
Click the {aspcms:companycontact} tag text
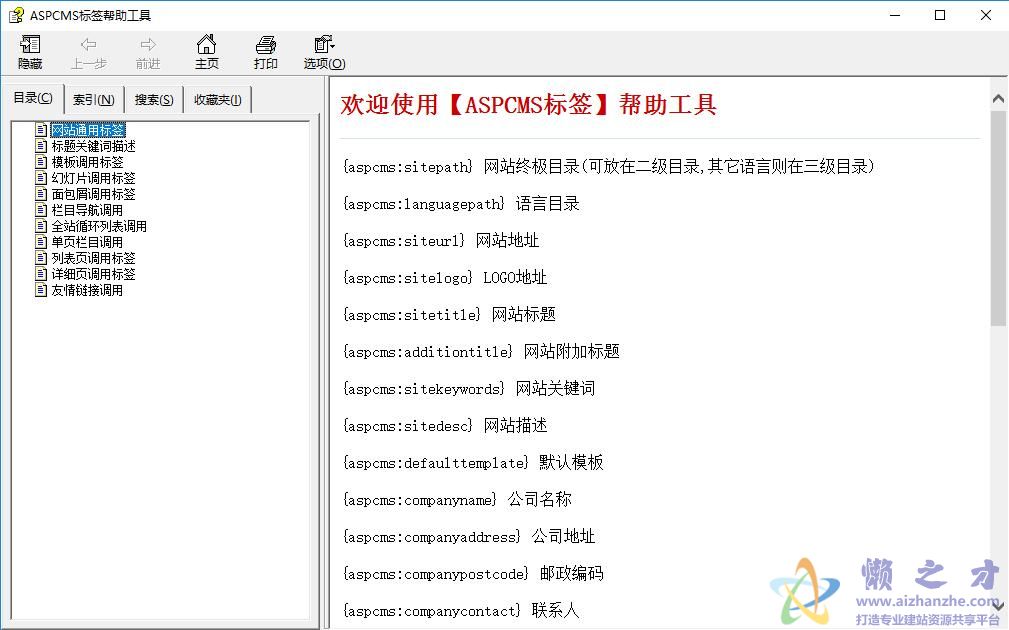[431, 611]
